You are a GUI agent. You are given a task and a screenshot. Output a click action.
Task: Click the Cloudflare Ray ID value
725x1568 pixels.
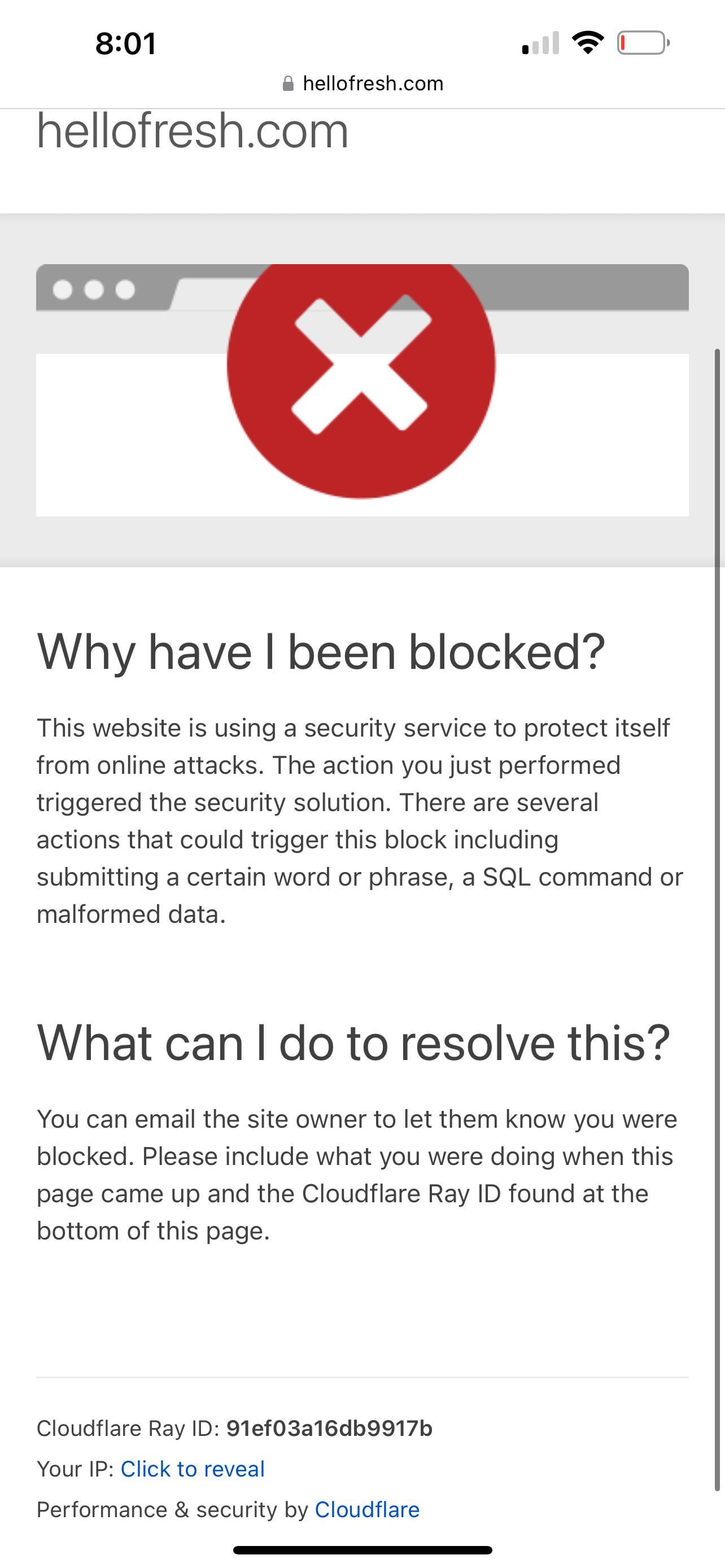[x=329, y=1428]
